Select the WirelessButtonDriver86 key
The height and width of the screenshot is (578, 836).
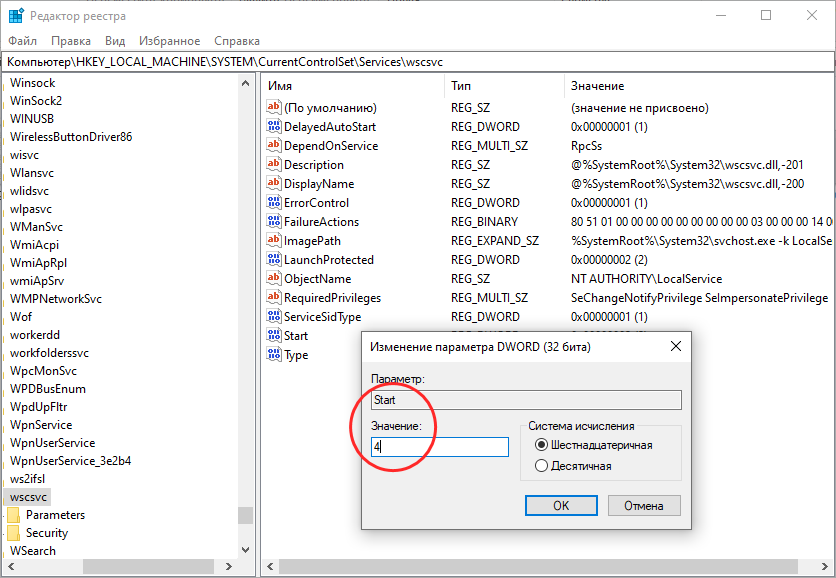coord(71,137)
